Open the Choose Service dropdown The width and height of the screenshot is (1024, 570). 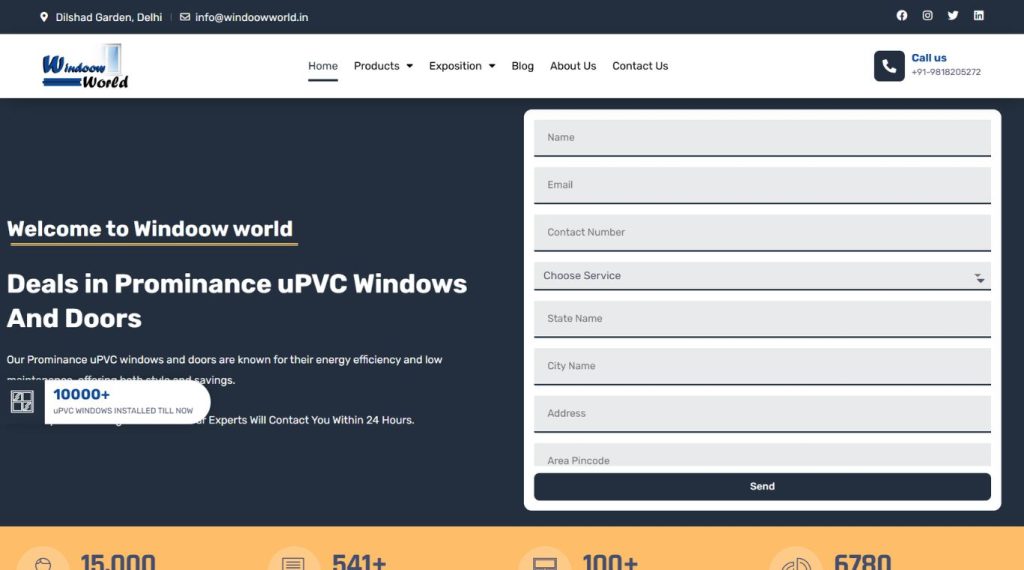[x=762, y=276]
